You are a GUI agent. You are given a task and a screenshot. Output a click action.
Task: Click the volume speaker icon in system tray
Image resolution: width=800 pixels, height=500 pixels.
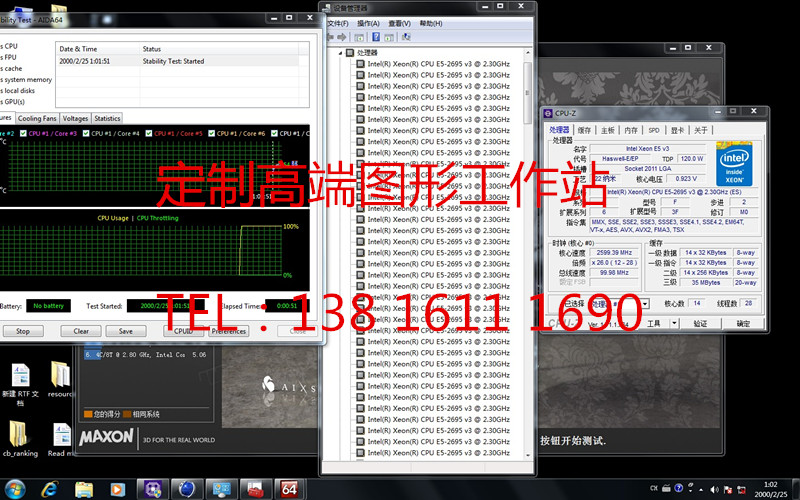click(714, 489)
